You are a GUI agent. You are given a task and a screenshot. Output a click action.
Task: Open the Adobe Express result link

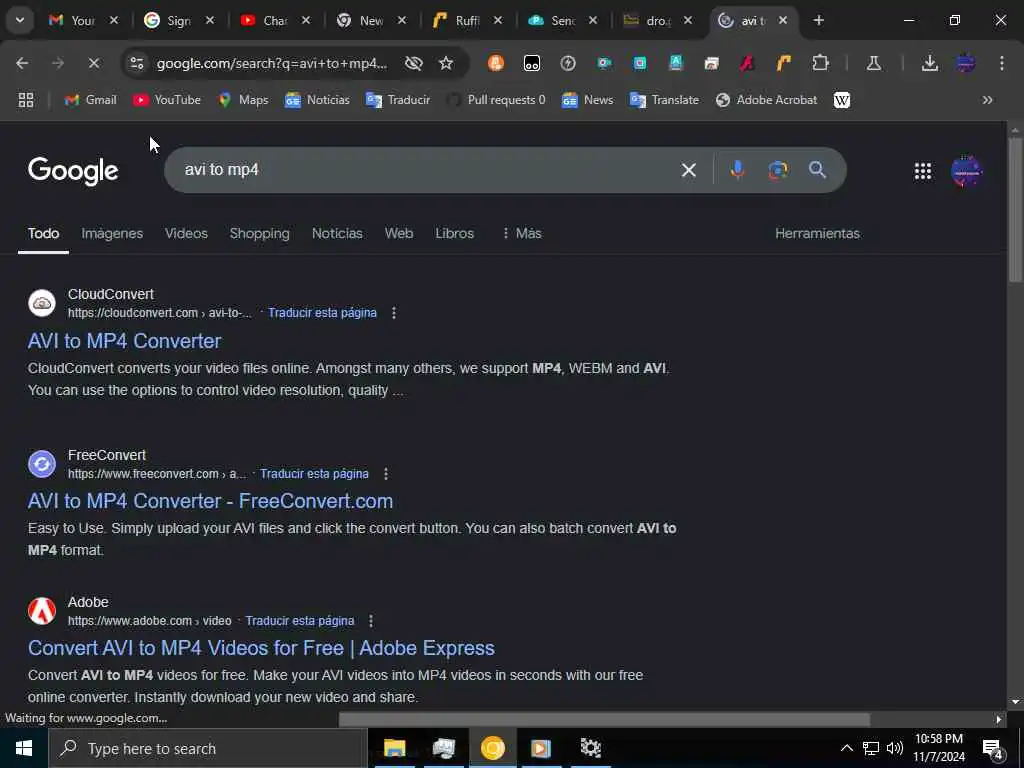point(261,648)
